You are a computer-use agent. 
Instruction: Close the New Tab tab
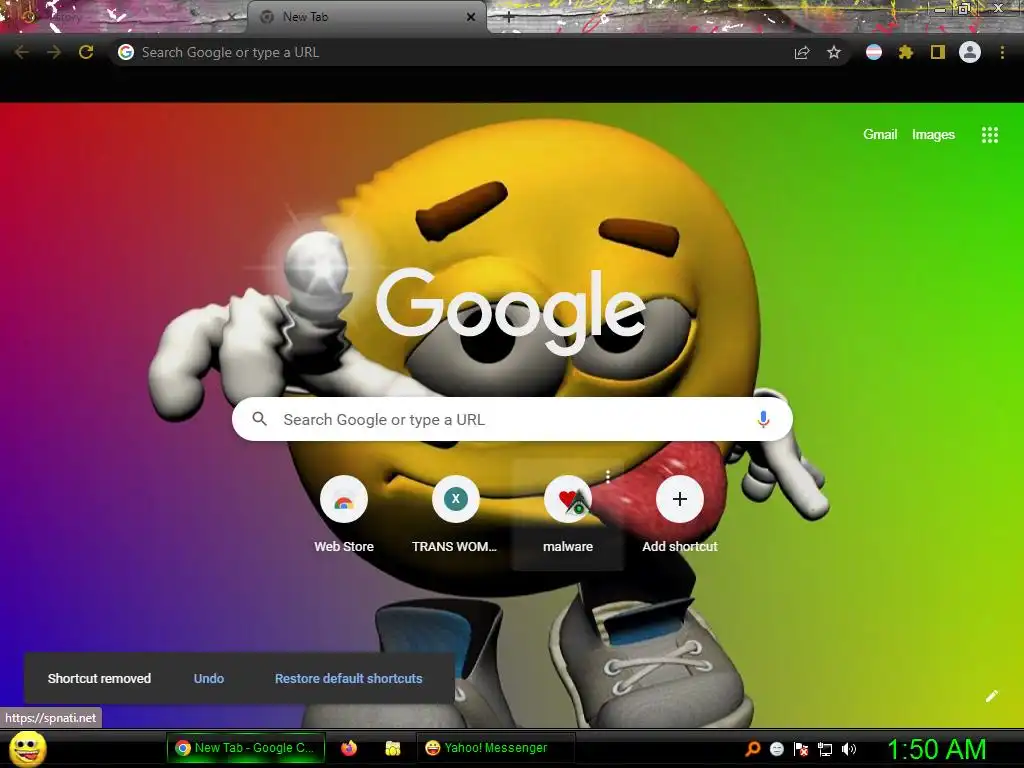[x=471, y=17]
